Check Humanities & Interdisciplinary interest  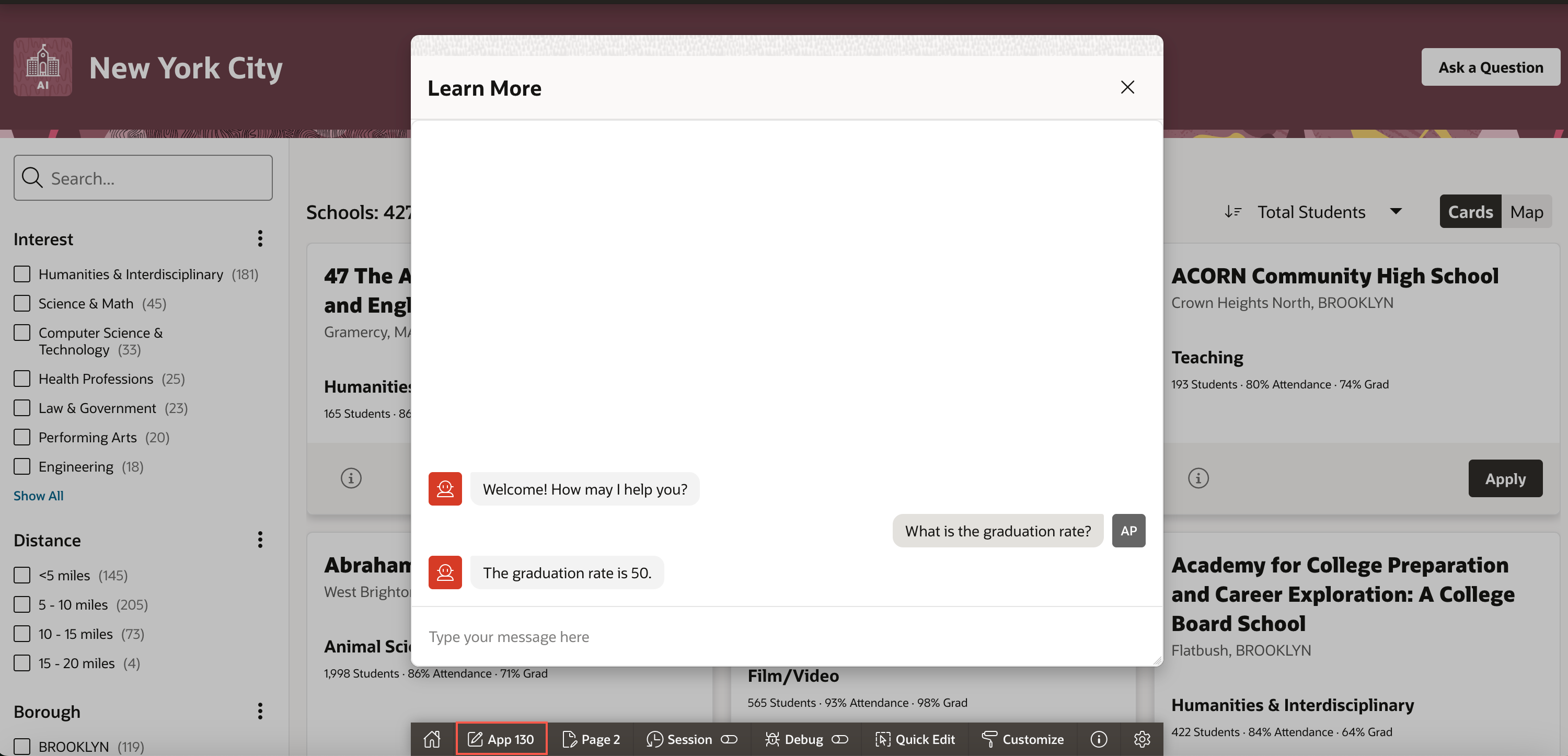click(x=22, y=274)
